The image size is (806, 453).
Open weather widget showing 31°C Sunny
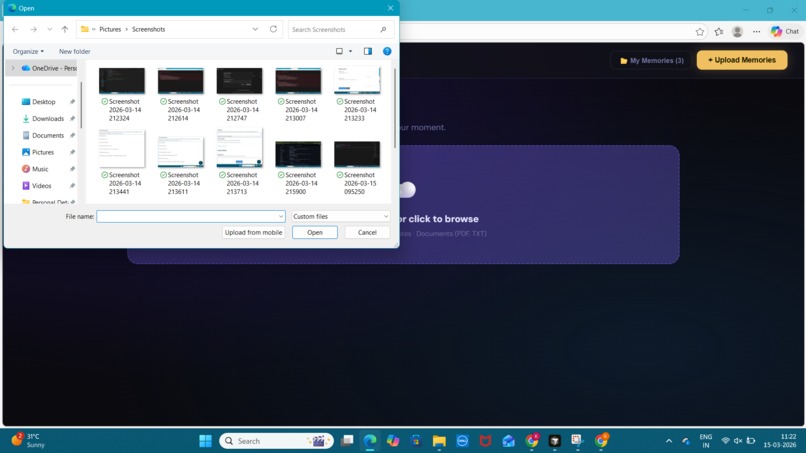click(29, 441)
